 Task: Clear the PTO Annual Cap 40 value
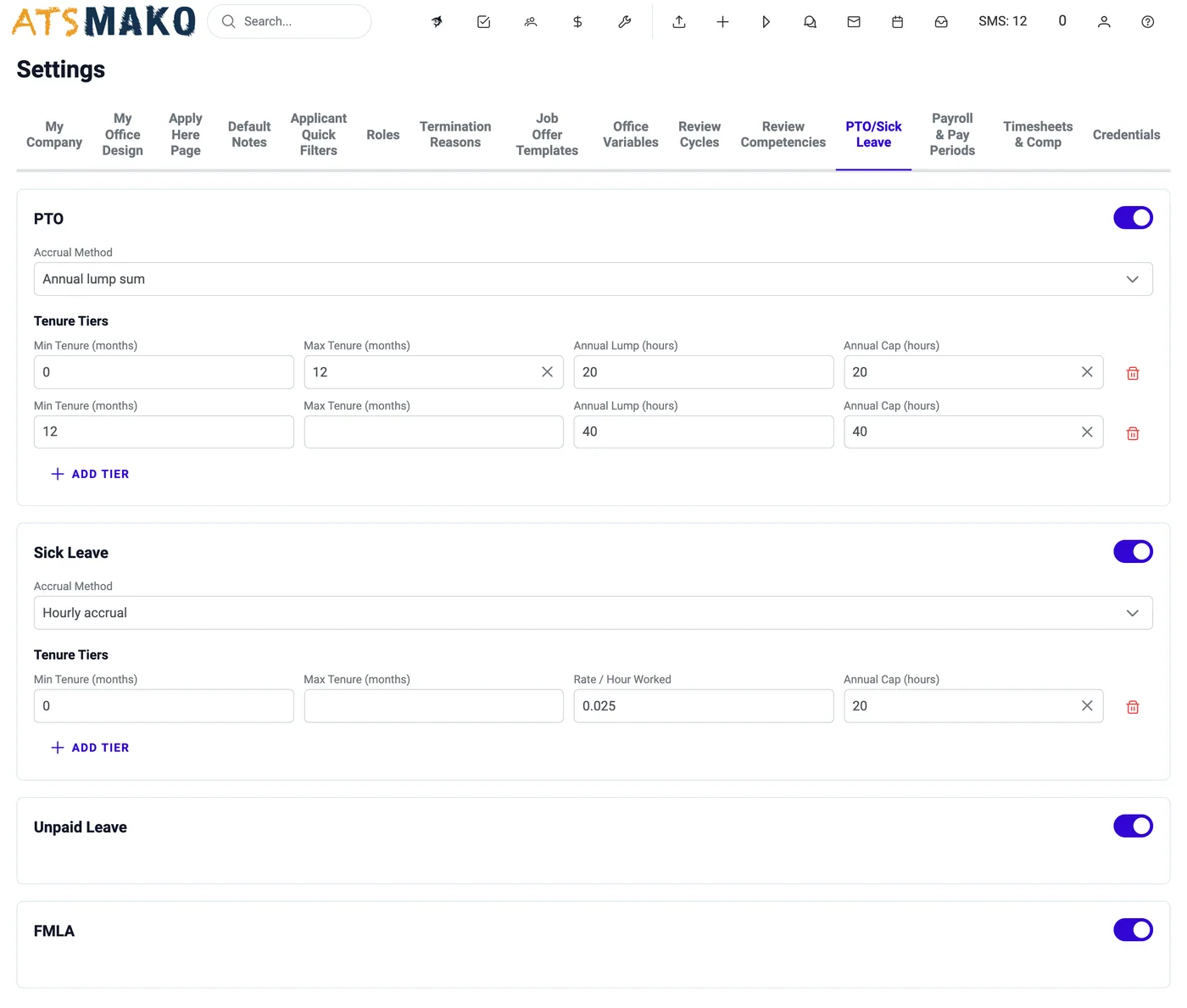[1087, 432]
